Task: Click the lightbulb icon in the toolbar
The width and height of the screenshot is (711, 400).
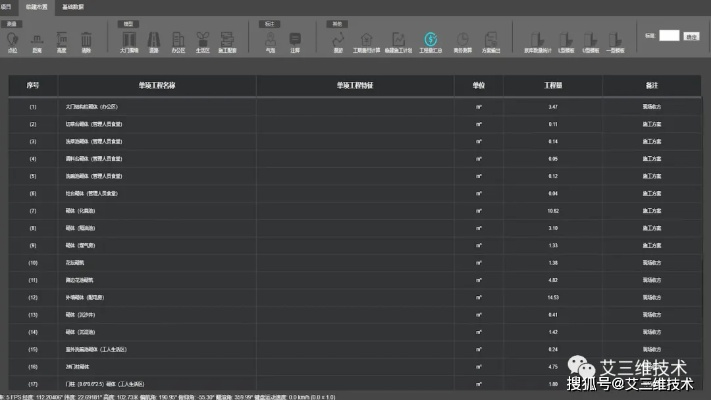Action: 14,39
